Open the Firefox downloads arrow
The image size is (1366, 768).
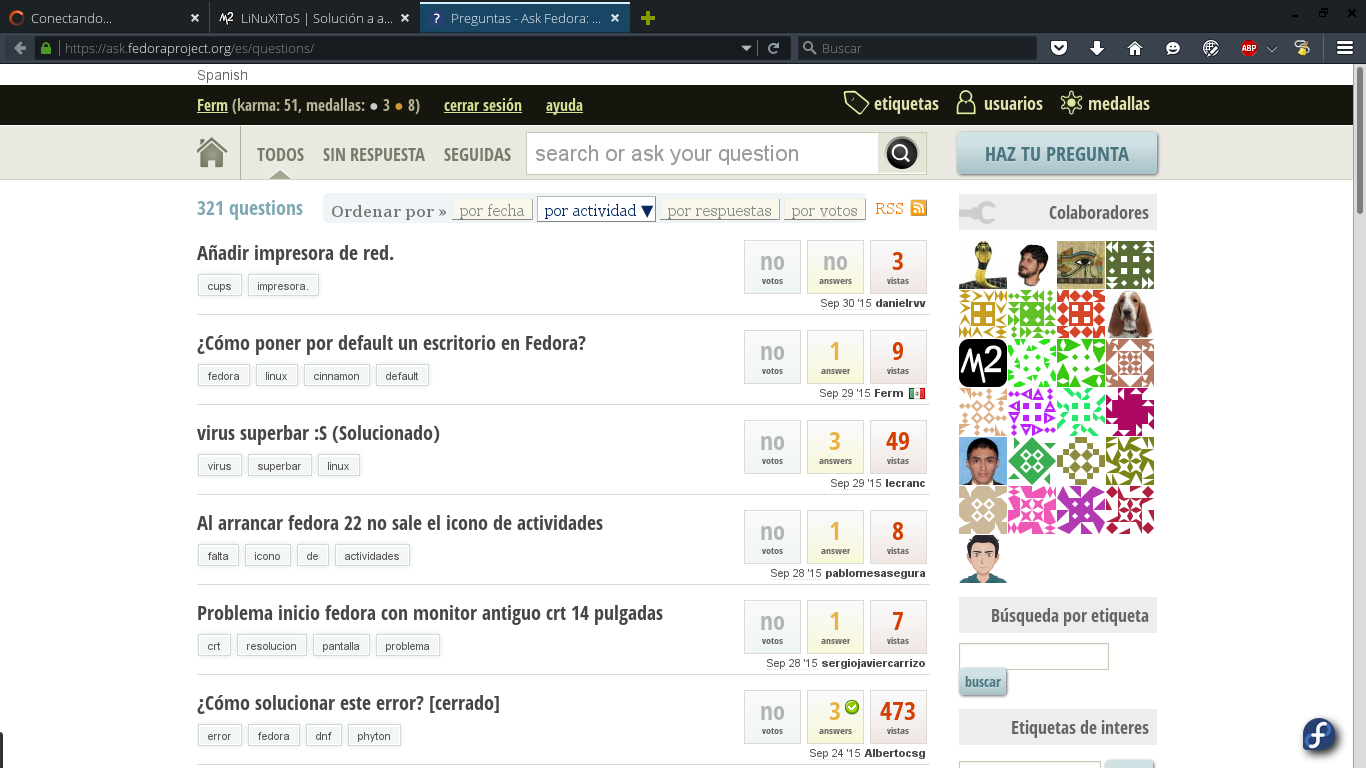pyautogui.click(x=1097, y=48)
